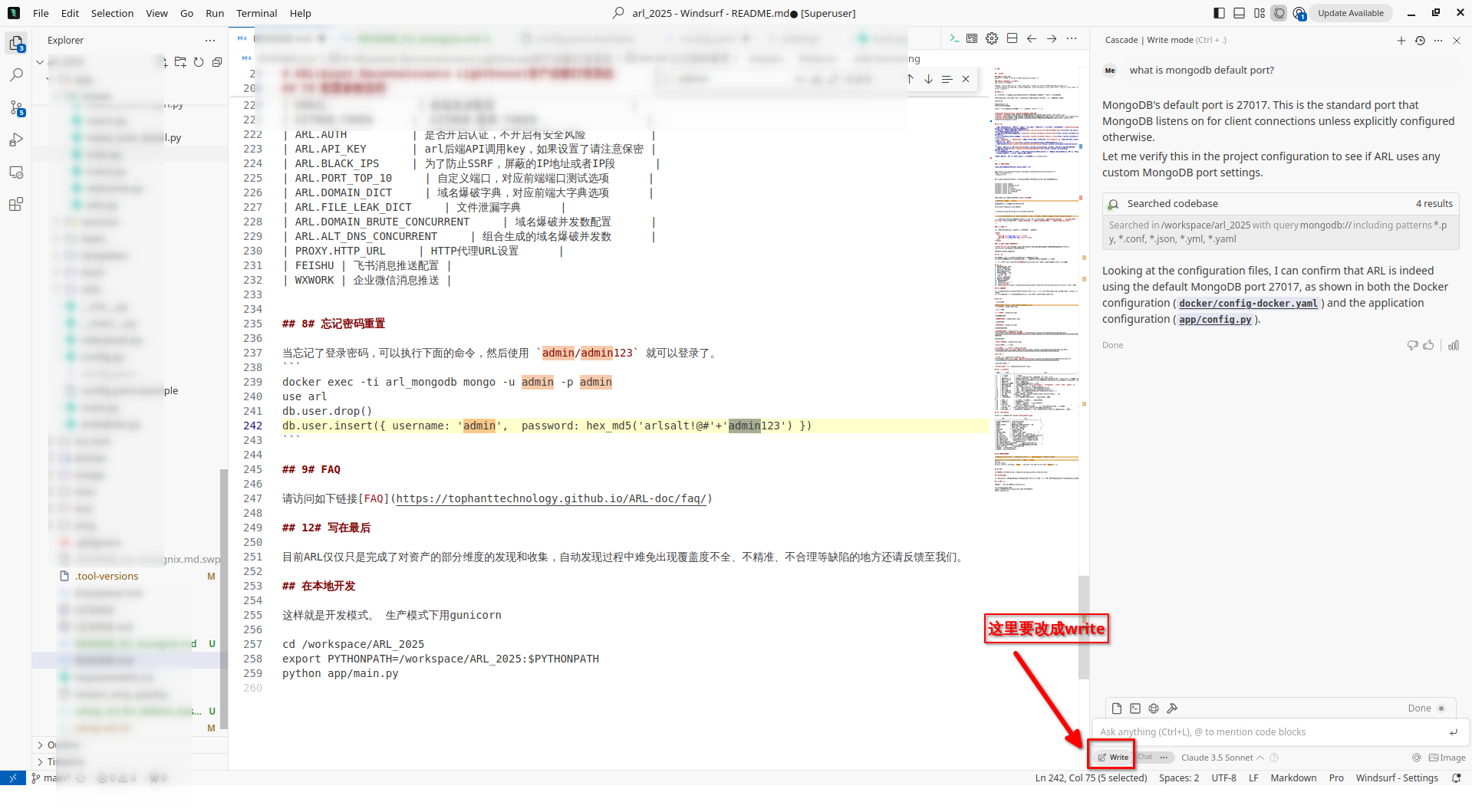
Task: Open the Search view in the sidebar
Action: pos(16,75)
